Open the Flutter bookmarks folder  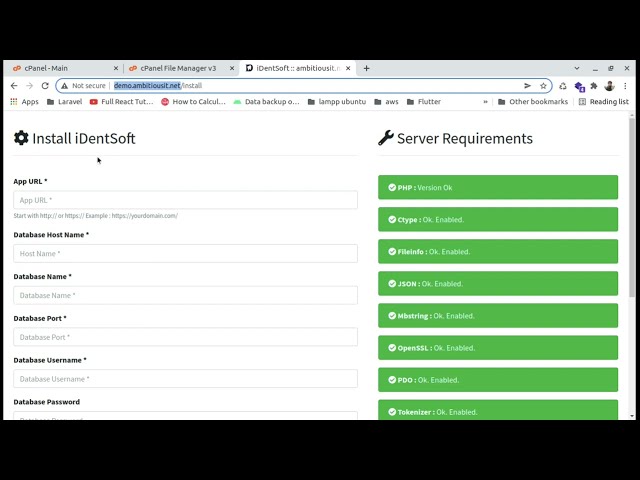(424, 102)
